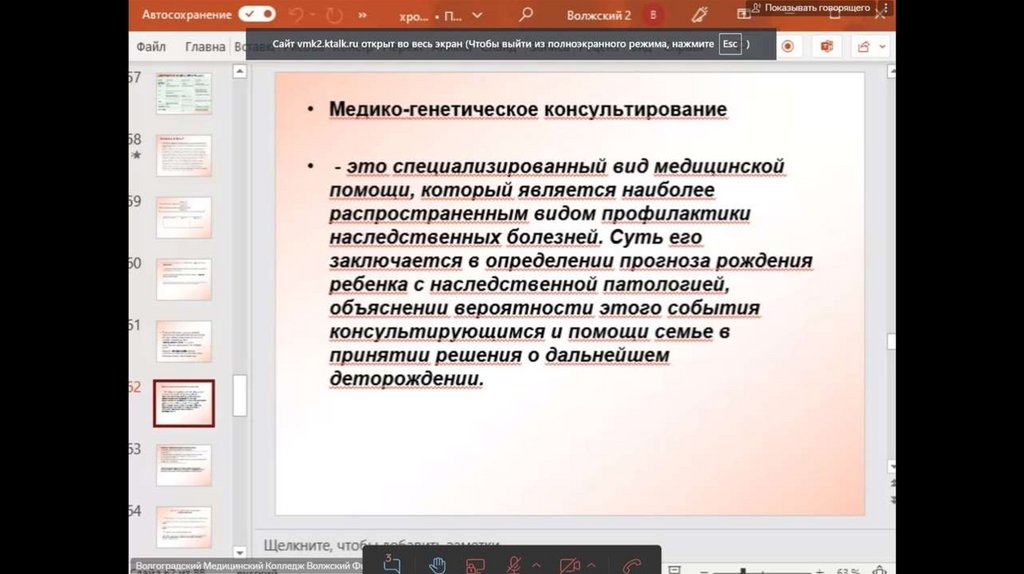Expand the quick access toolbar chevrons
Image resolution: width=1024 pixels, height=574 pixels.
tap(361, 16)
